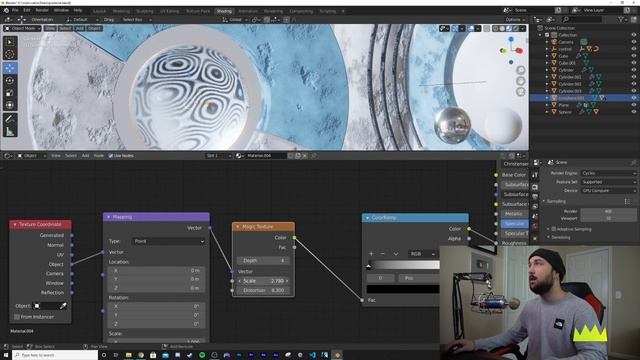
Task: Toggle the Use Nodes checkbox
Action: [111, 156]
